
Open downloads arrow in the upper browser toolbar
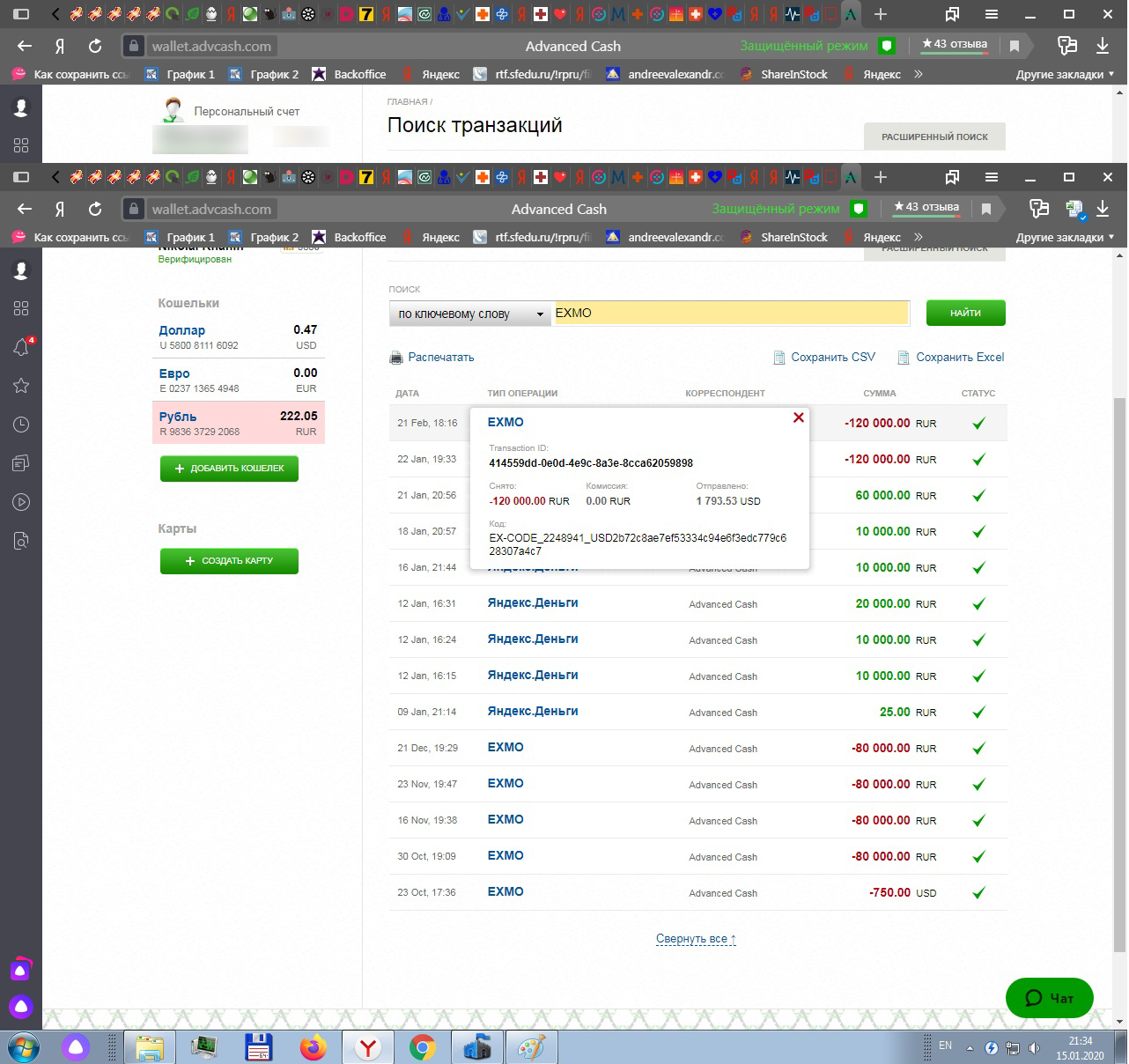click(1103, 46)
